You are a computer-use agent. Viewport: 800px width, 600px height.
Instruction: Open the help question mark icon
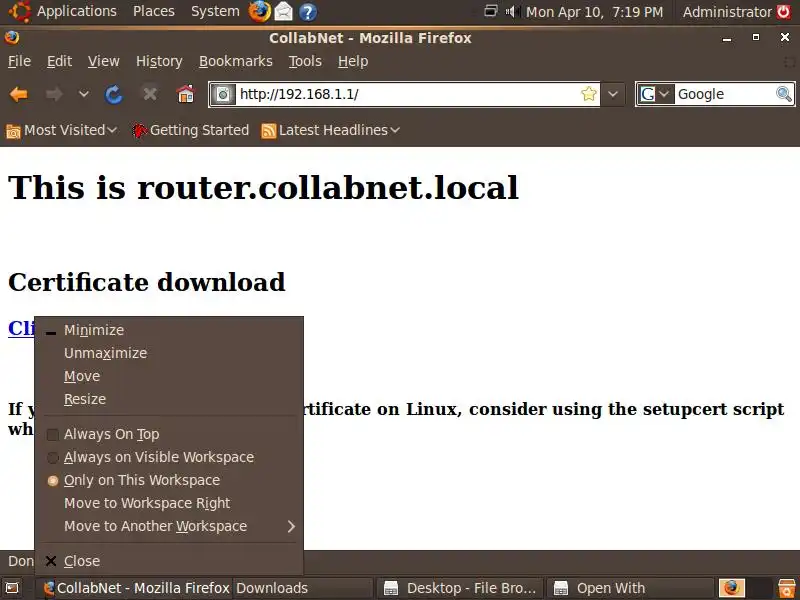[308, 12]
